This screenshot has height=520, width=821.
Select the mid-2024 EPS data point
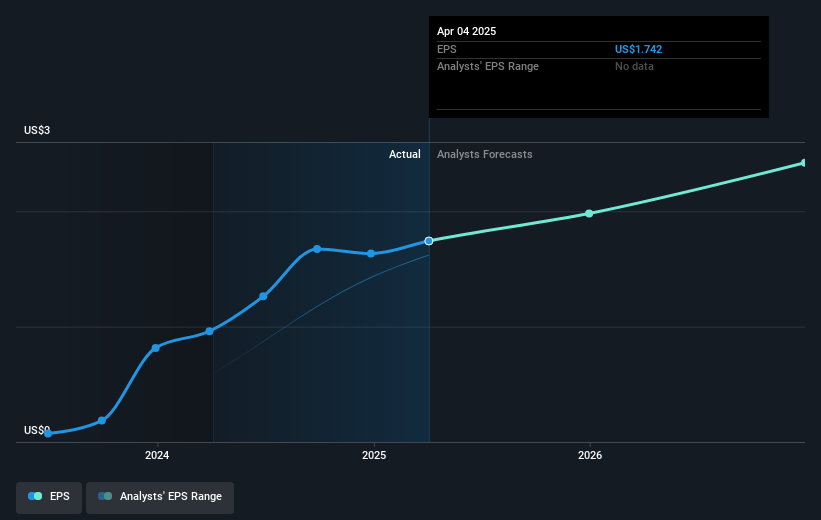263,296
